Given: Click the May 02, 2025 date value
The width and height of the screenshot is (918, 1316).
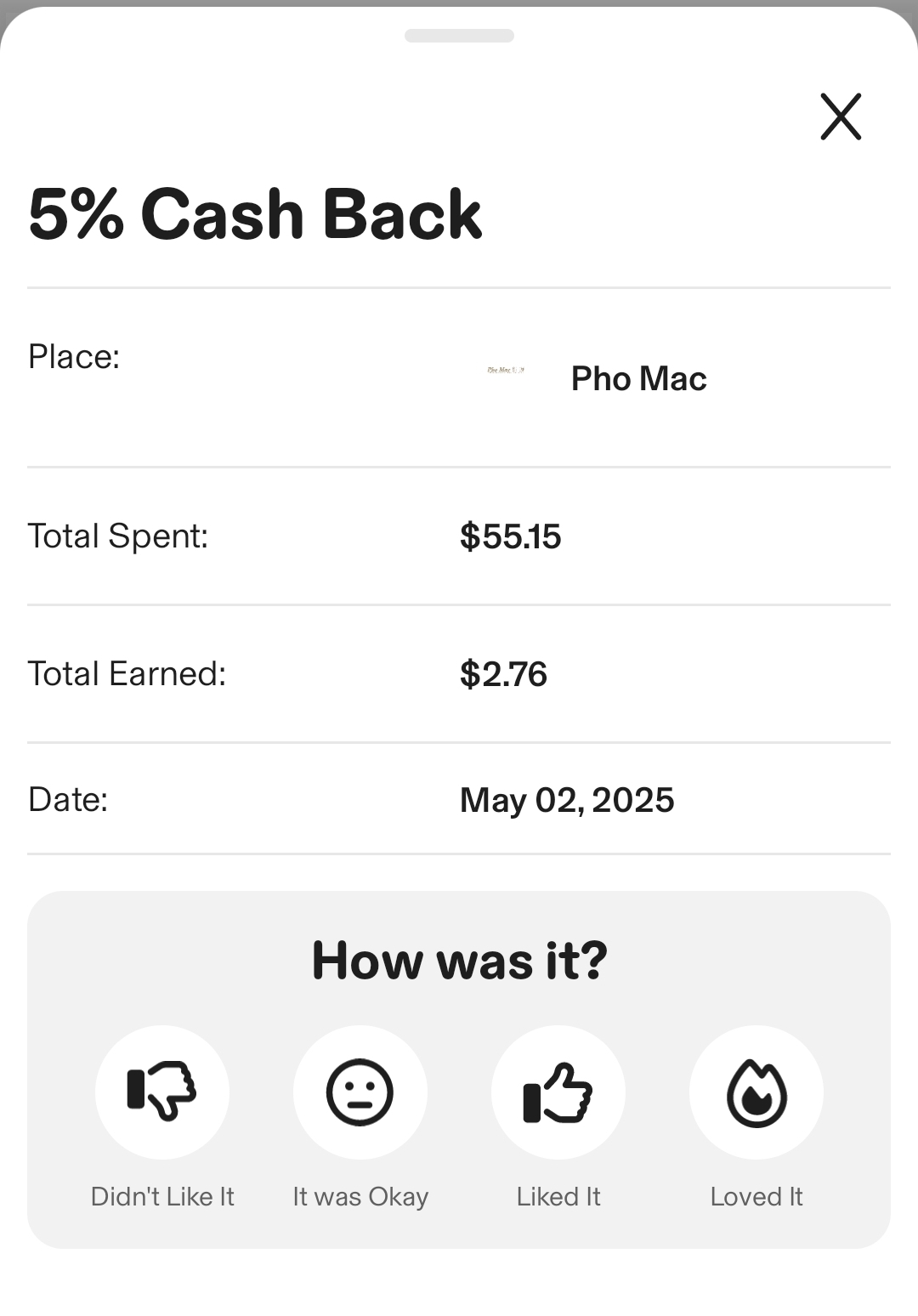Looking at the screenshot, I should (x=567, y=800).
